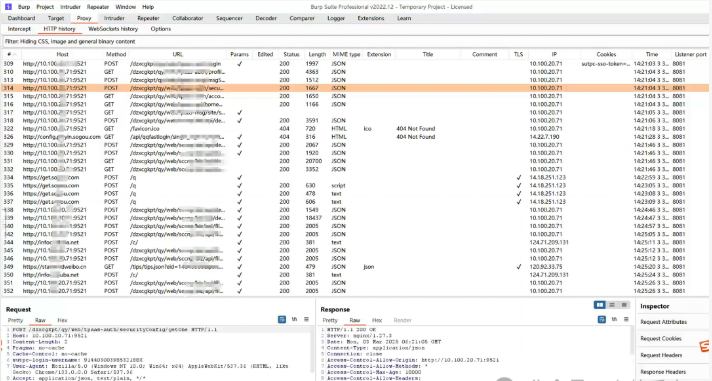Screen dimensions: 712x381
Task: Switch Request view to Pretty
Action: [x=15, y=320]
